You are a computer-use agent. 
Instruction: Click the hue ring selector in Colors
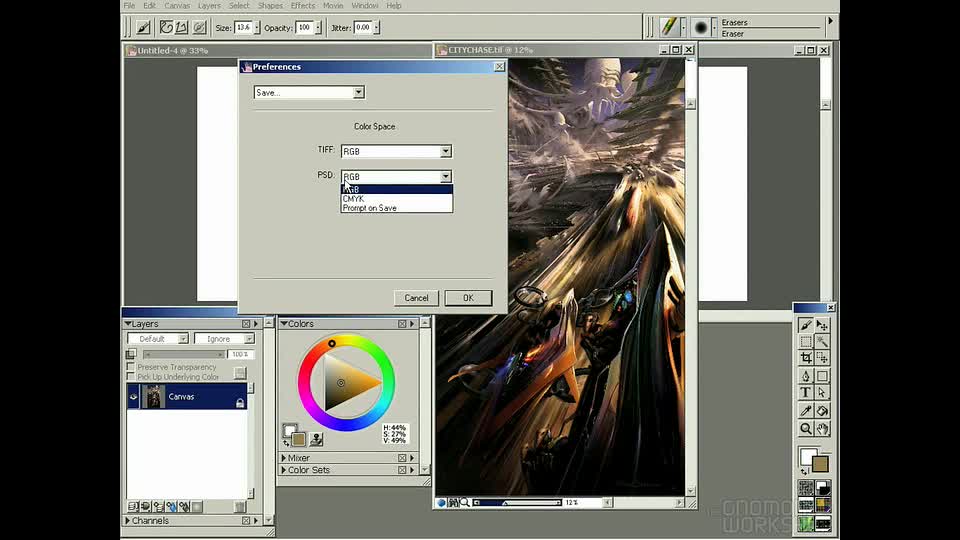[x=331, y=343]
